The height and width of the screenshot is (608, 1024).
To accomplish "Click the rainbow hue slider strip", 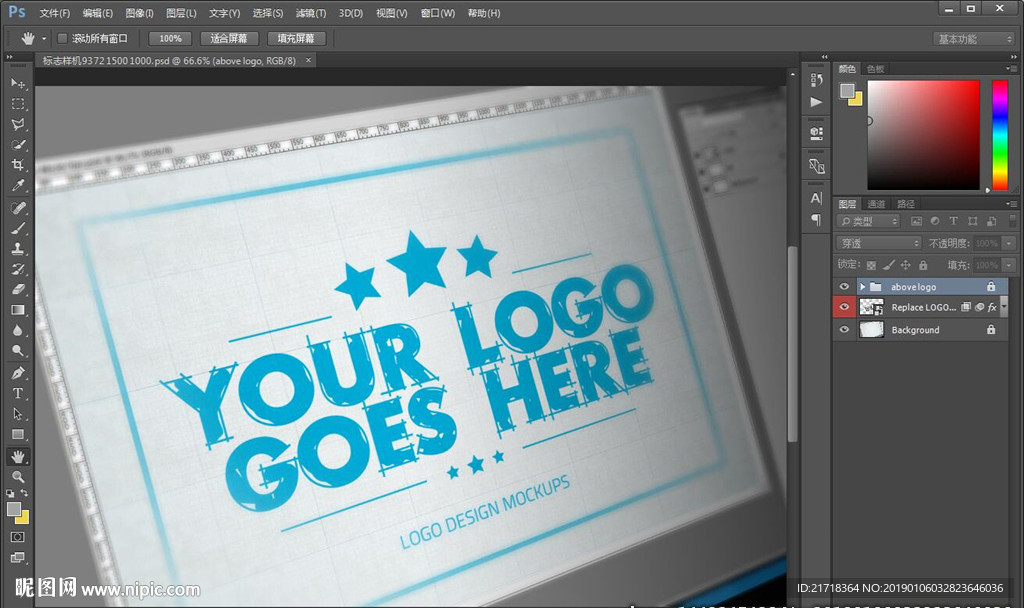I will point(999,134).
